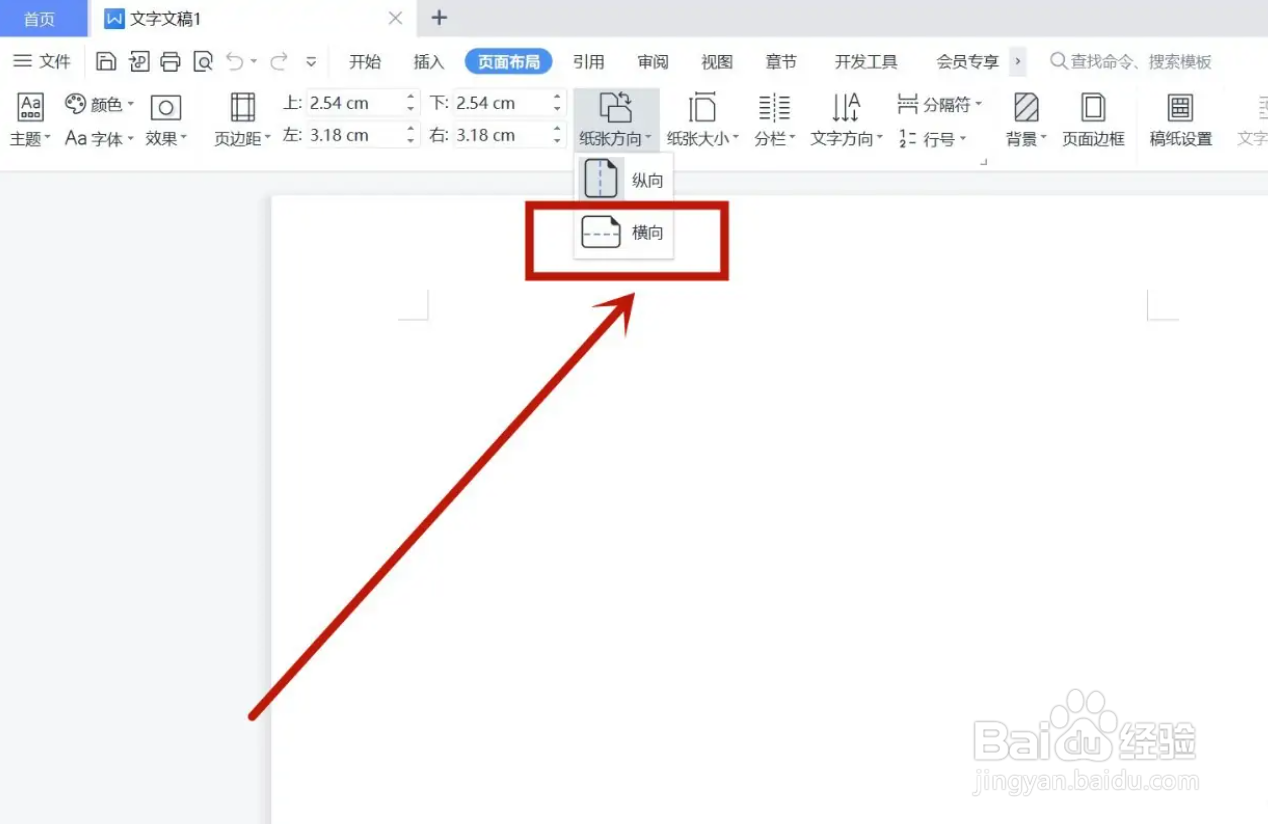This screenshot has width=1268, height=824.
Task: Select 纵向 (Portrait) orientation
Action: pos(626,178)
